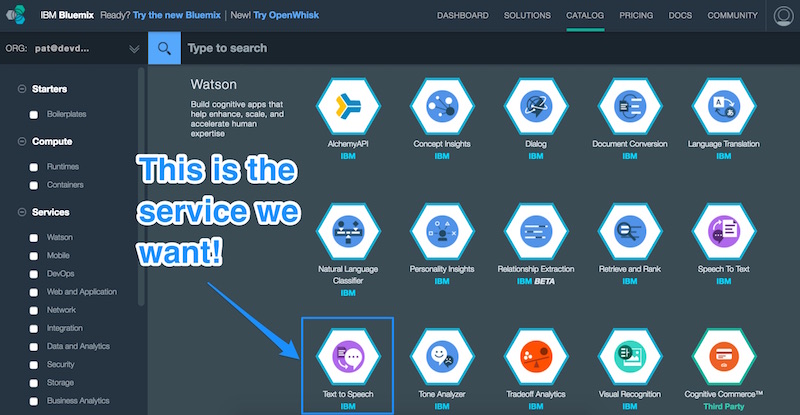Click the IBM label under AlchemyAPI

click(x=348, y=156)
